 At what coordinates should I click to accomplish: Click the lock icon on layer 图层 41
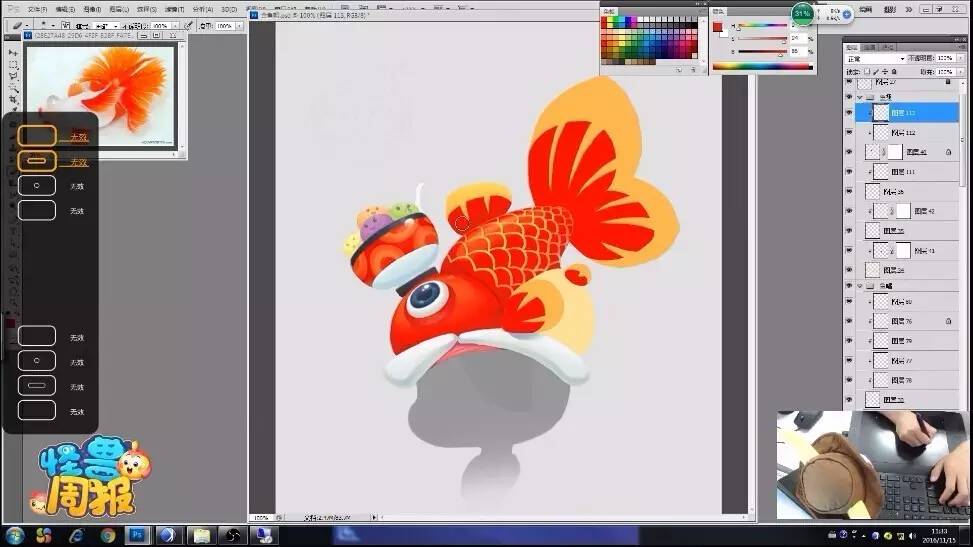click(x=949, y=152)
